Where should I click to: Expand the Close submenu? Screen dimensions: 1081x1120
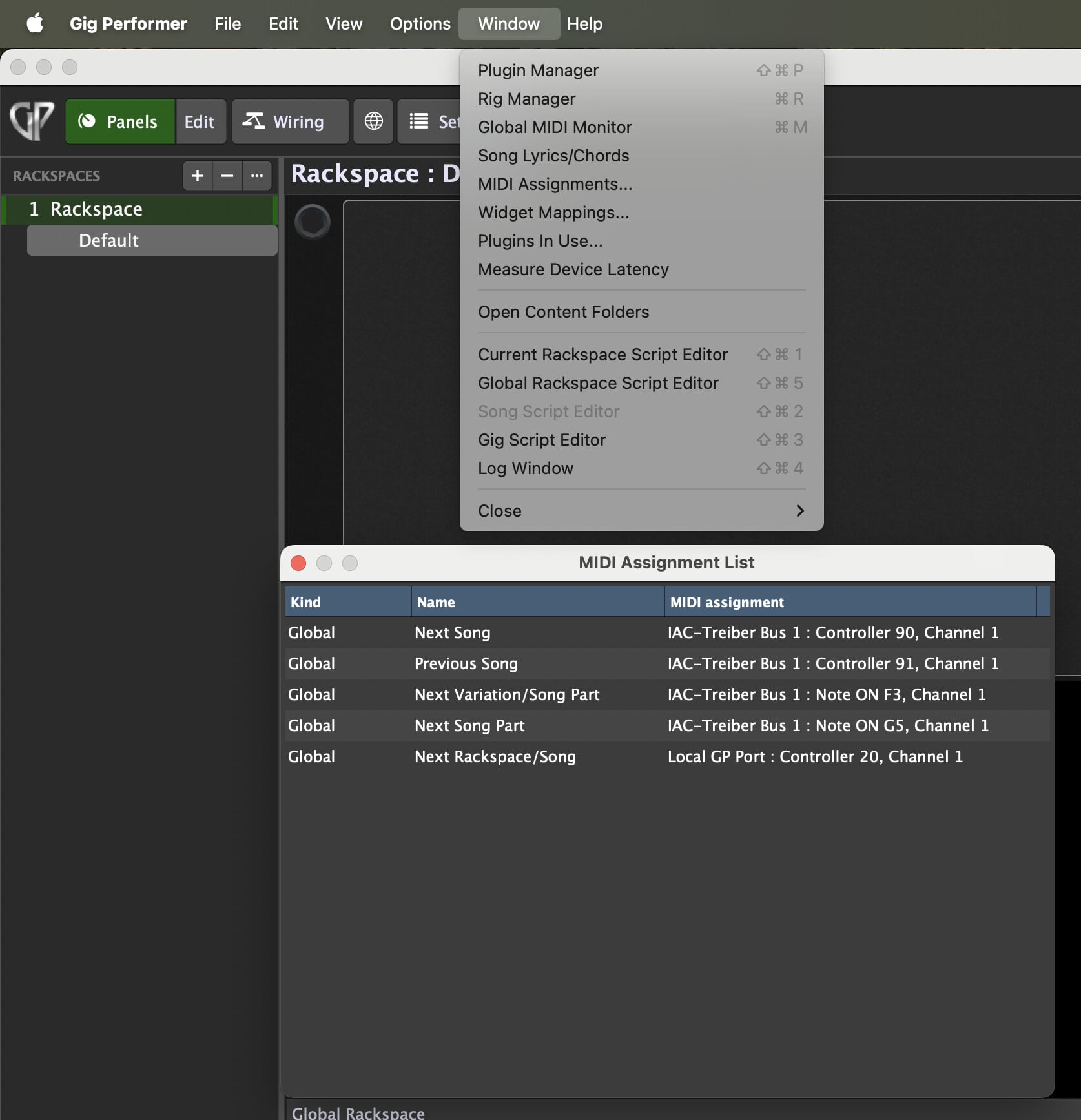pos(641,511)
